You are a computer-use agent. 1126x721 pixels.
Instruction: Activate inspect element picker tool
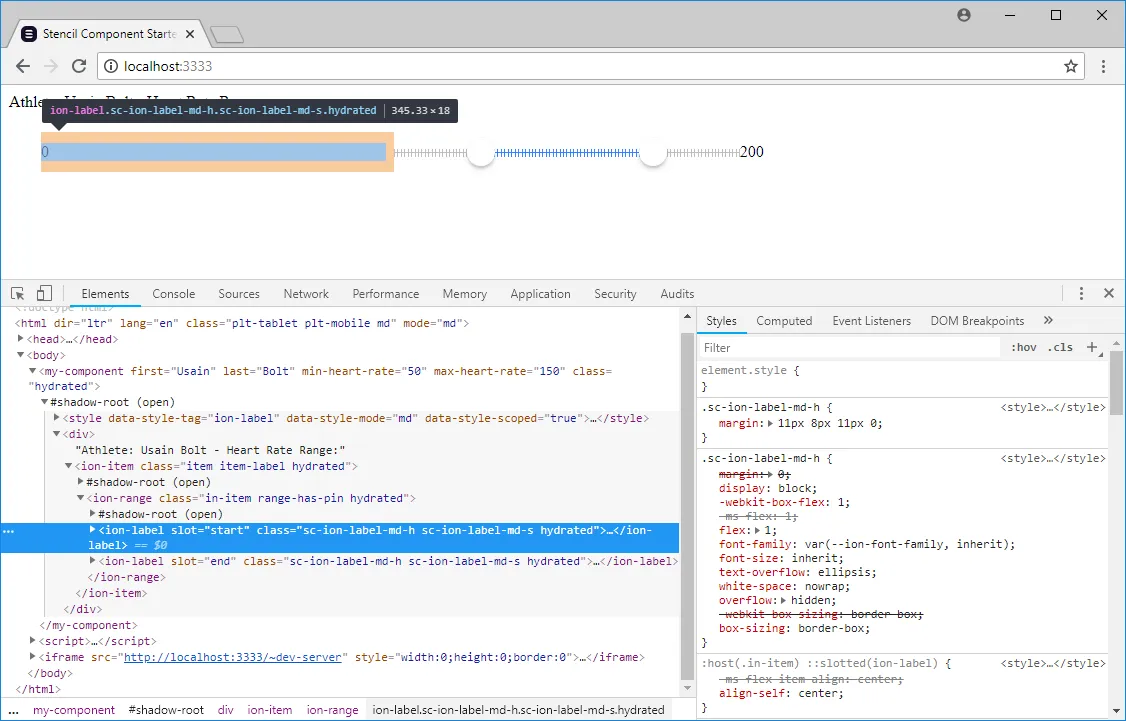[x=18, y=294]
